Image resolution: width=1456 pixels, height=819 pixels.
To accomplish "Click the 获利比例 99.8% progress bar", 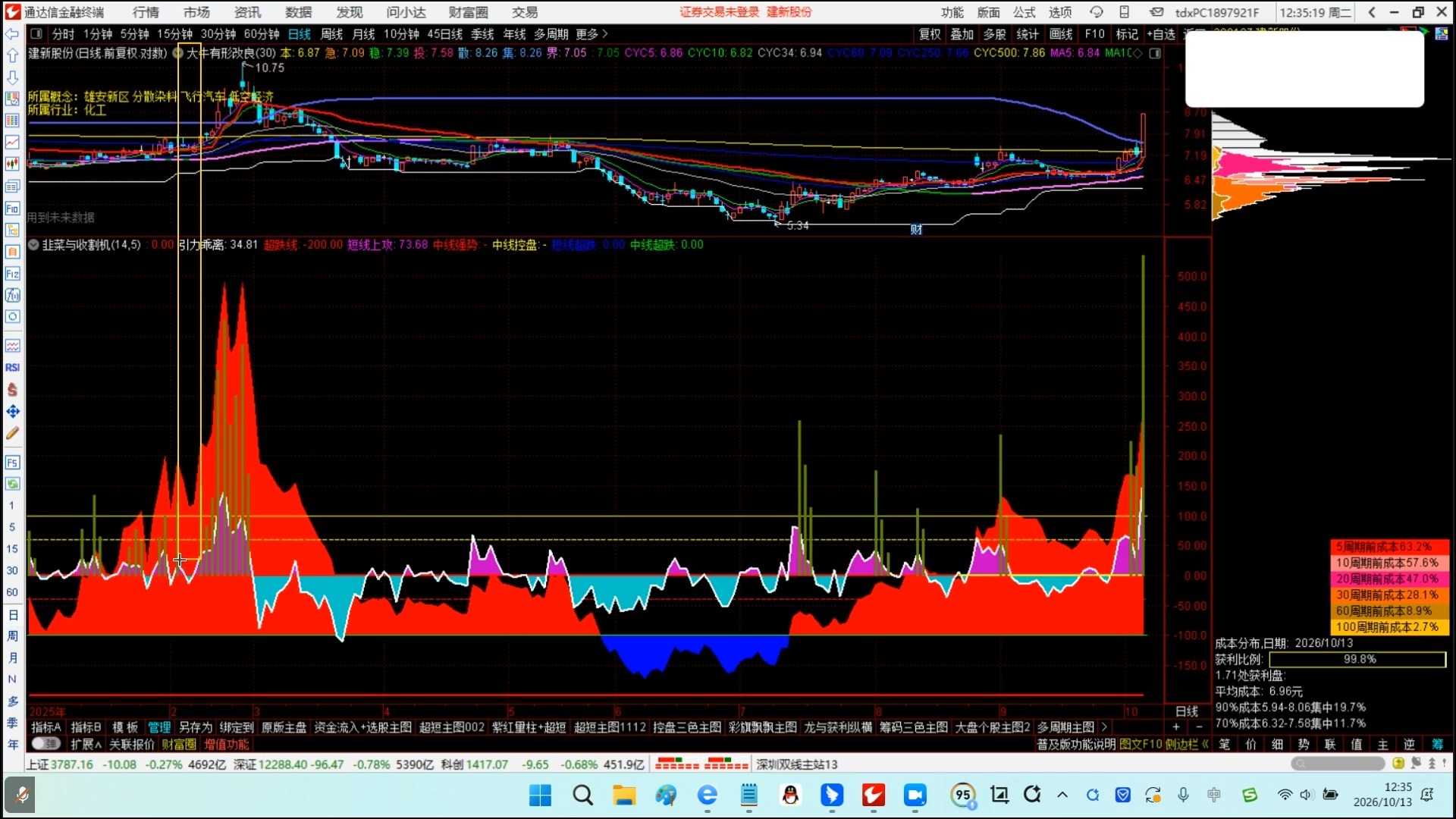I will coord(1357,660).
